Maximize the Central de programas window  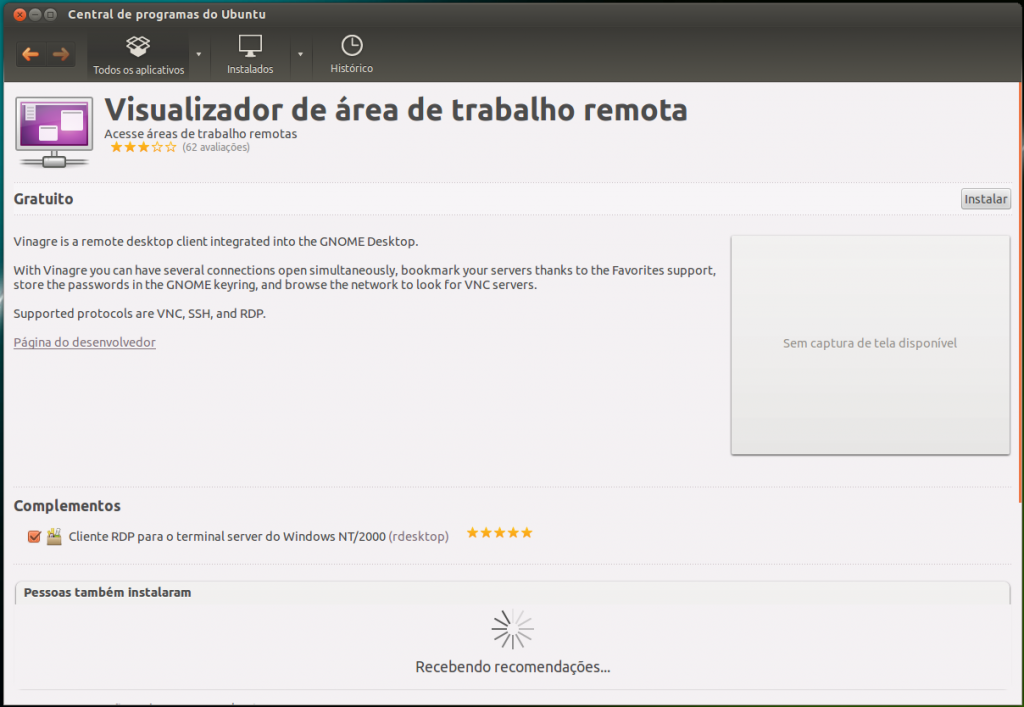(50, 14)
